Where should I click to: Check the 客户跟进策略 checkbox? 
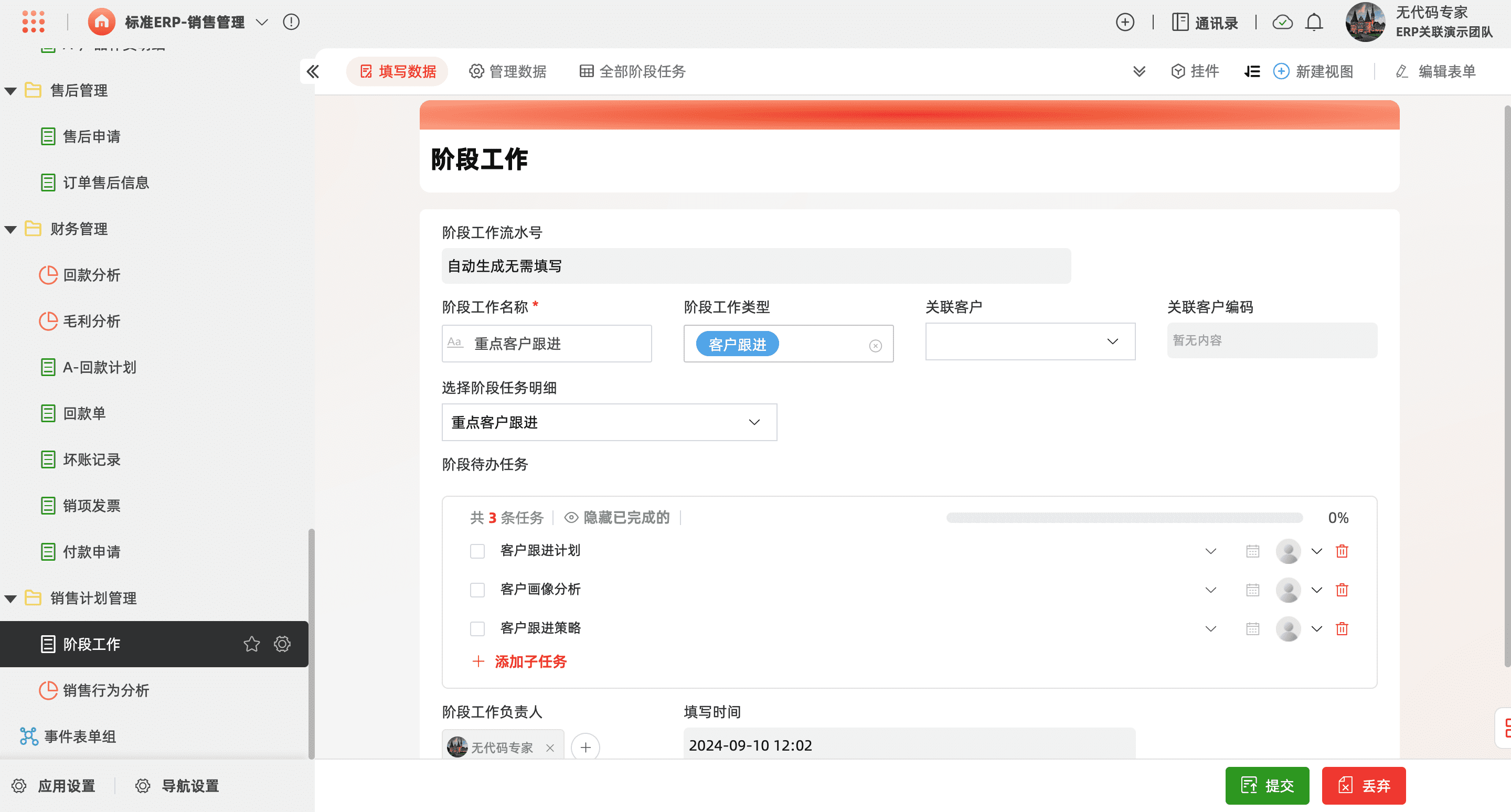[477, 628]
